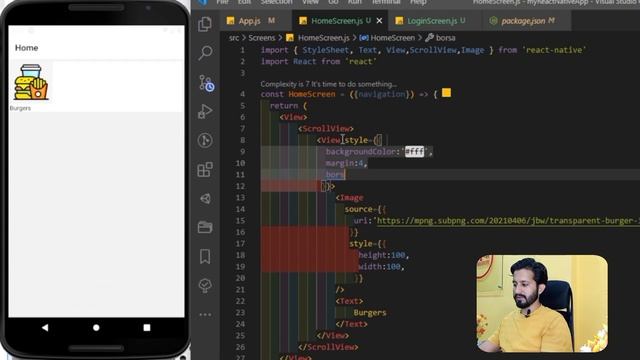Open the Extensions view
Screen dimensions: 640x360
coord(205,169)
